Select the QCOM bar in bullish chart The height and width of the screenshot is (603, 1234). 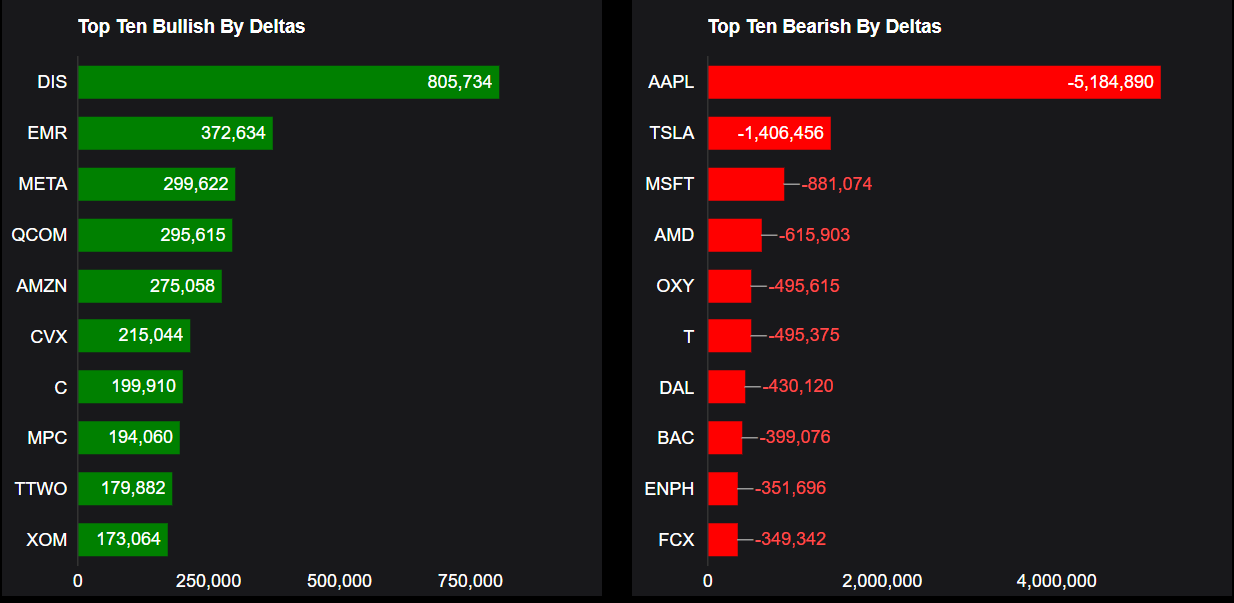tap(155, 235)
